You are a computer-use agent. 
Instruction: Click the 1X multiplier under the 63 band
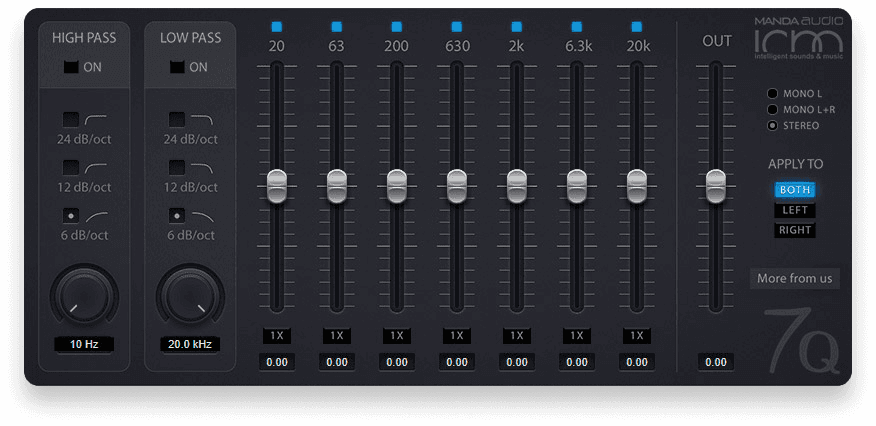coord(337,336)
